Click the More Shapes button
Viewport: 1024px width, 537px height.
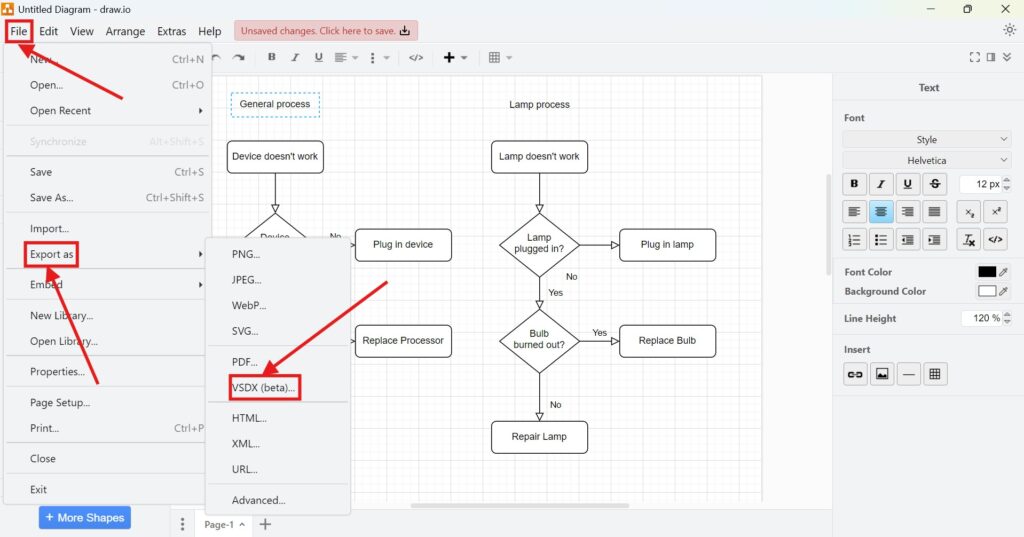pos(85,518)
